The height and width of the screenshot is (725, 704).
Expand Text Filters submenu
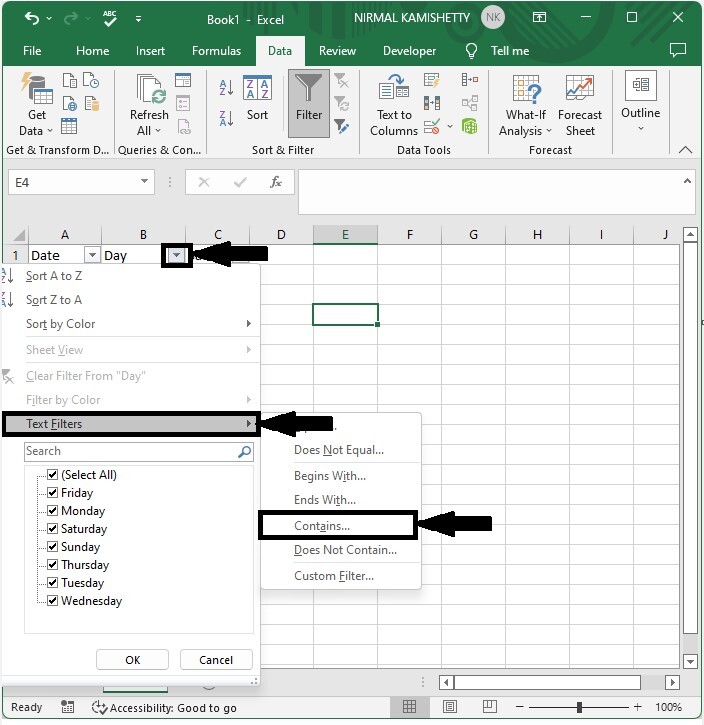249,424
